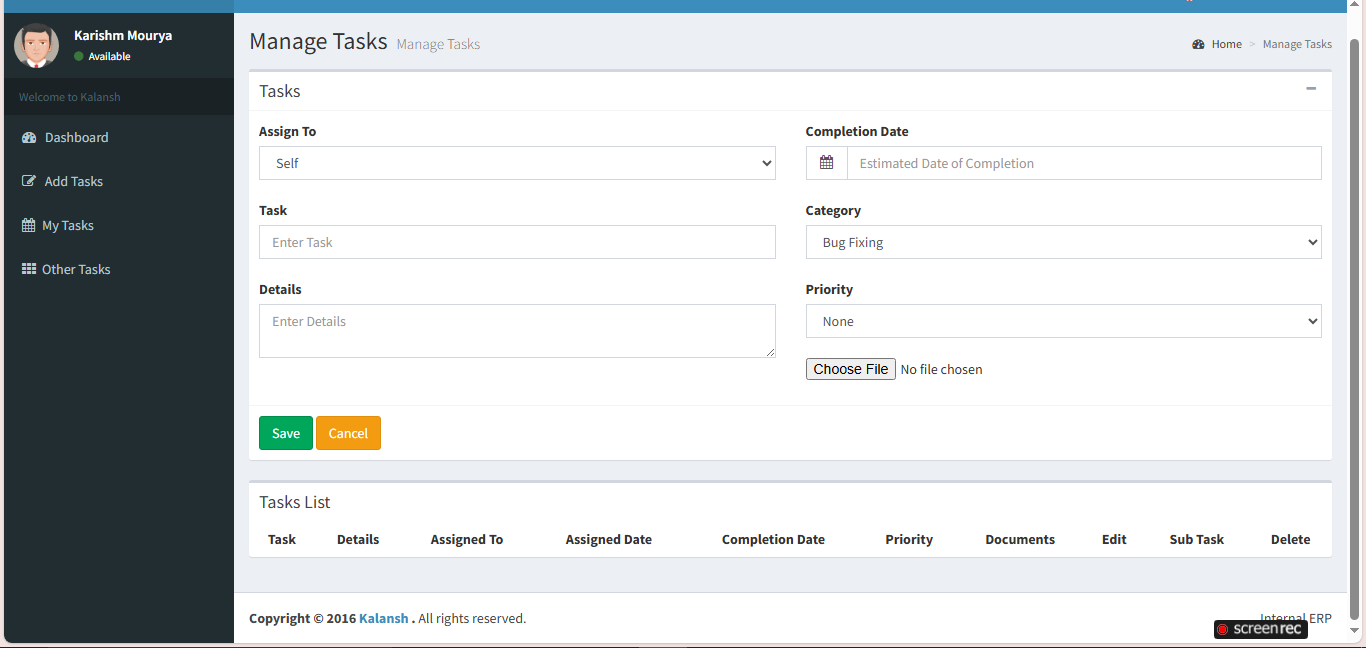The image size is (1366, 648).
Task: Click the Manage Tasks breadcrumb text
Action: pyautogui.click(x=1297, y=44)
